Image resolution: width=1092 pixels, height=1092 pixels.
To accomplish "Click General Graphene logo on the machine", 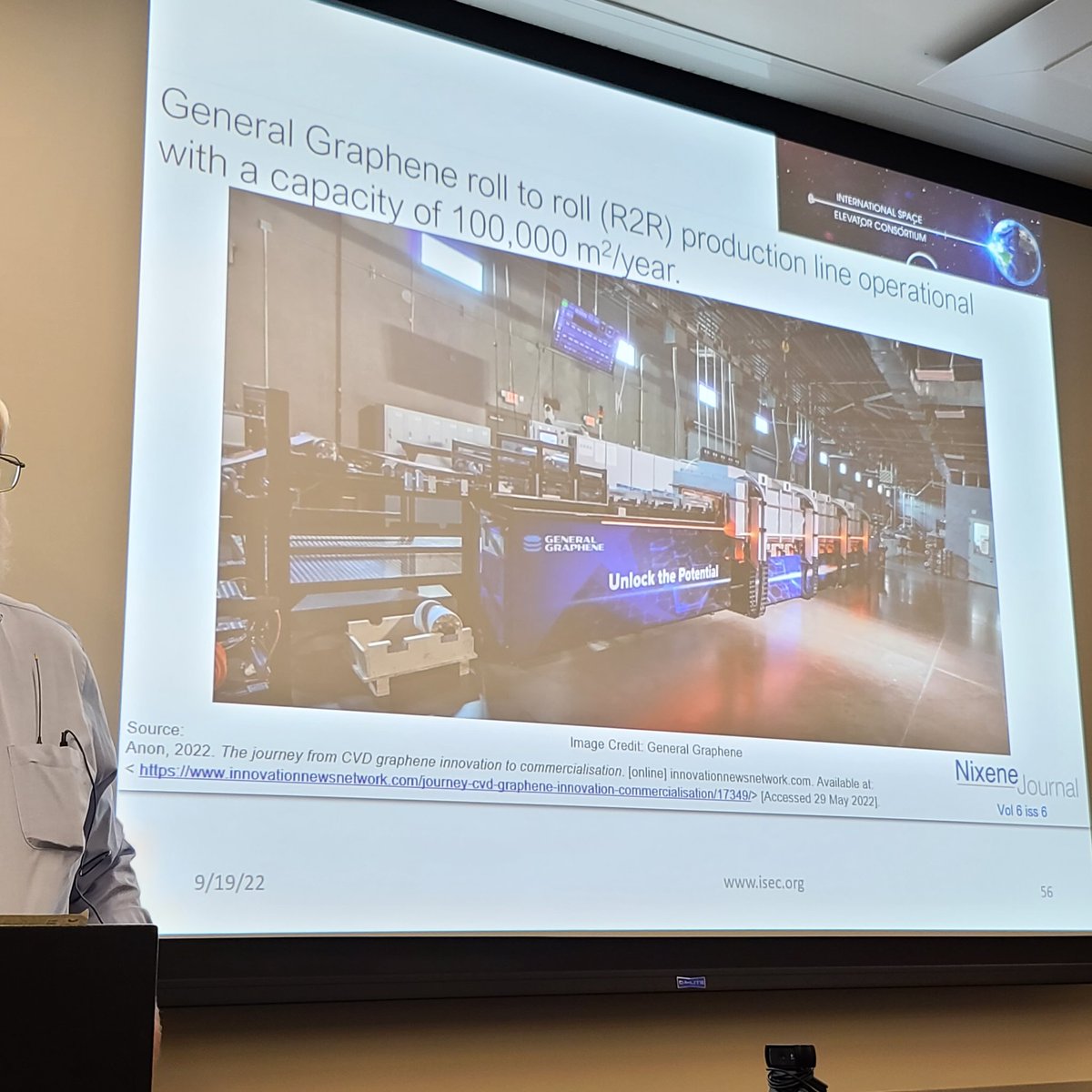I will [564, 544].
